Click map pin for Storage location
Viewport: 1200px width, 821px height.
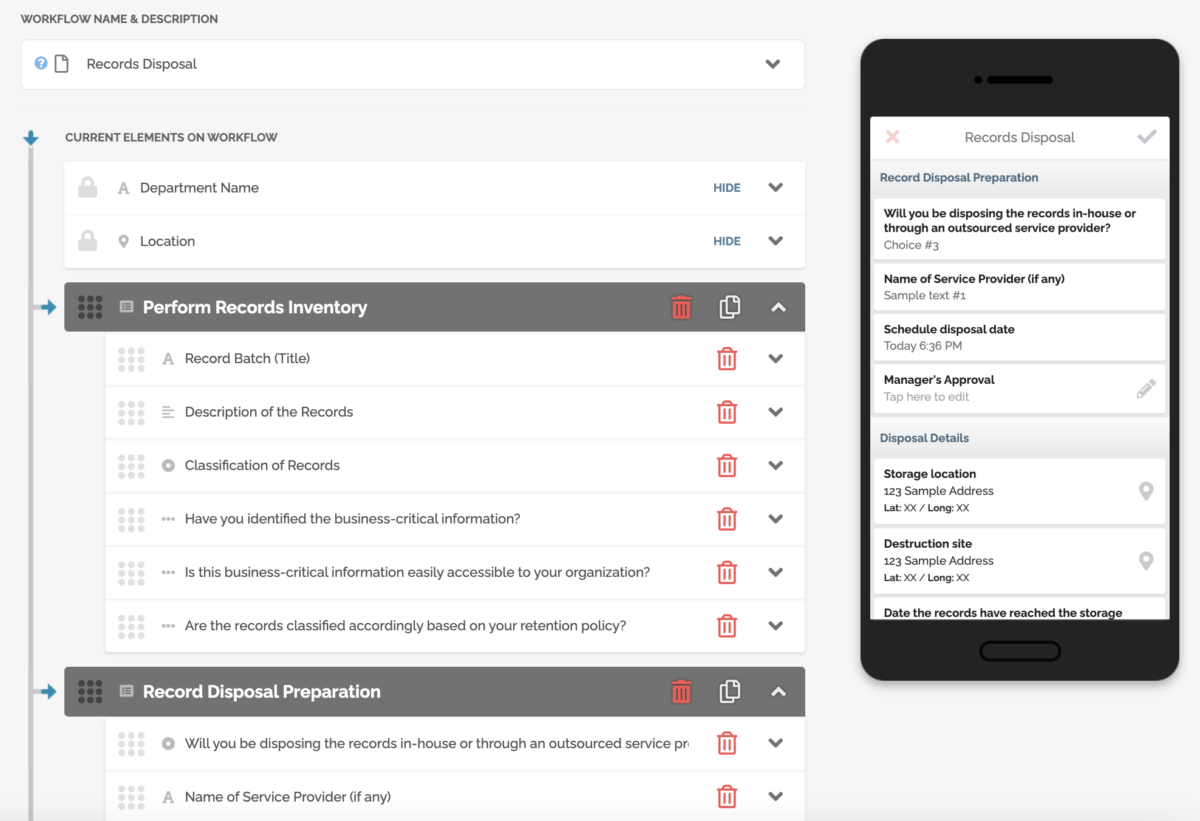point(1146,491)
